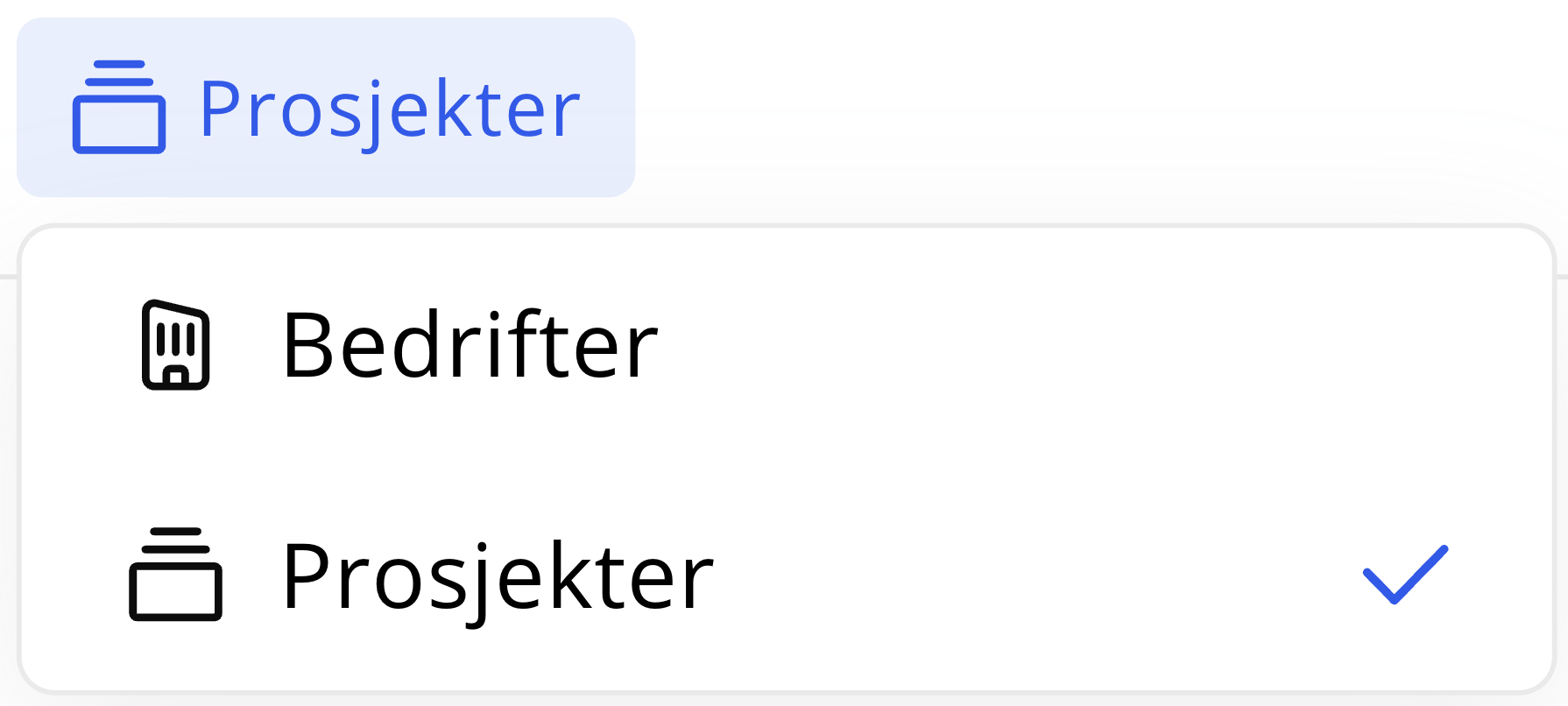Select the Prosjekter menu option in the list

[786, 575]
